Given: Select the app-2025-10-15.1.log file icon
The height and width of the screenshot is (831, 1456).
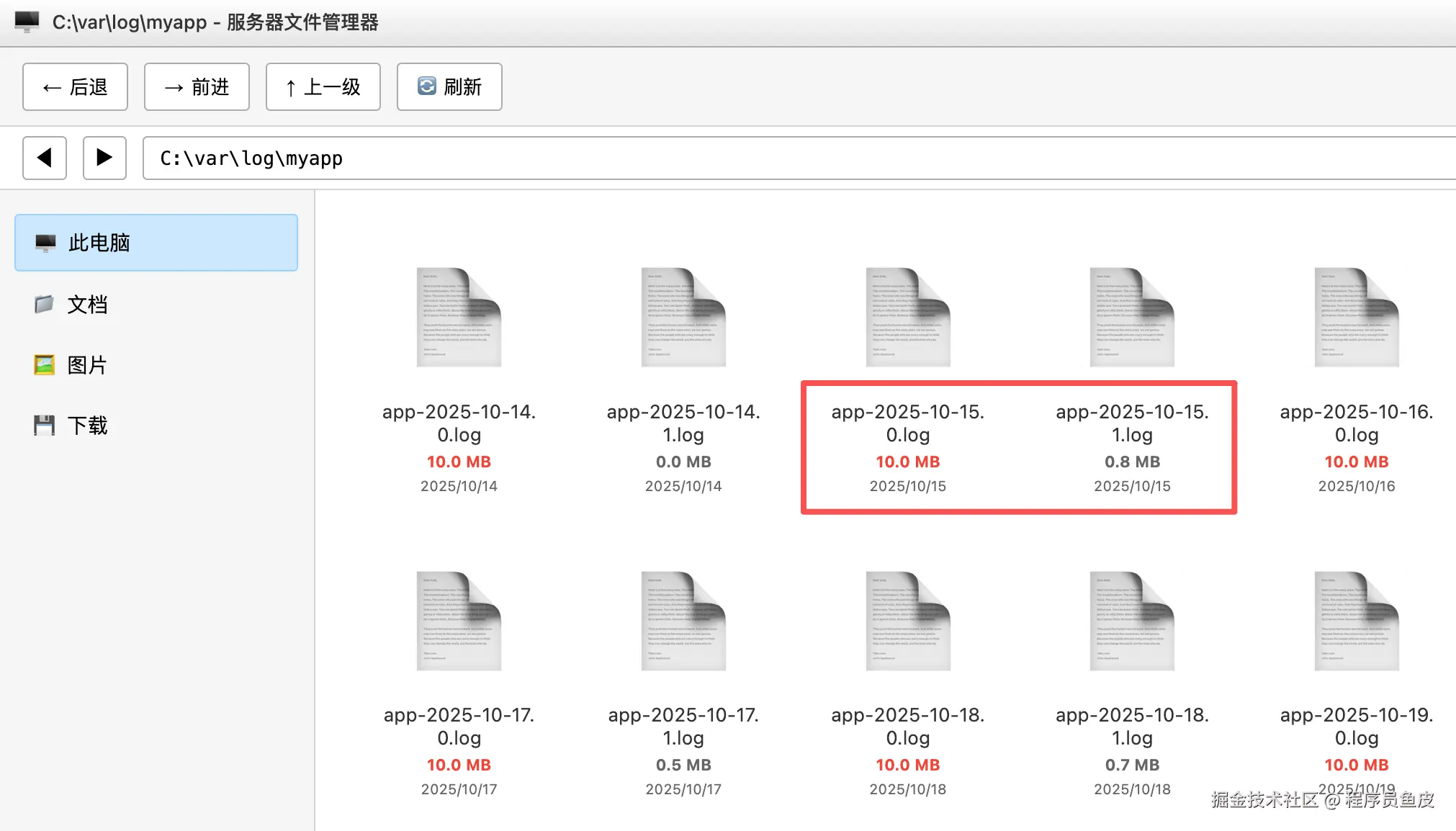Looking at the screenshot, I should click(1132, 317).
